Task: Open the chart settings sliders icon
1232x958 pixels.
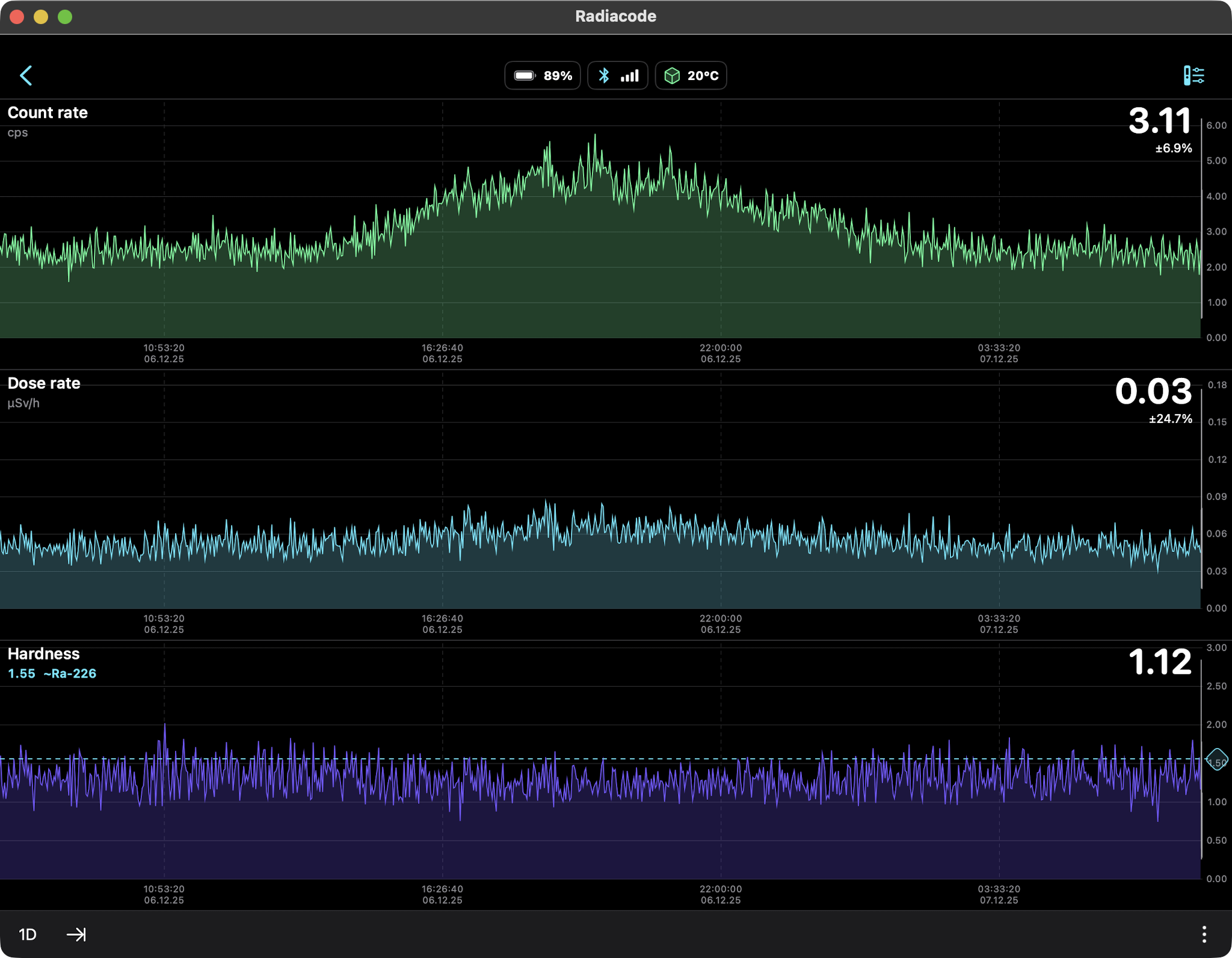Action: coord(1193,76)
